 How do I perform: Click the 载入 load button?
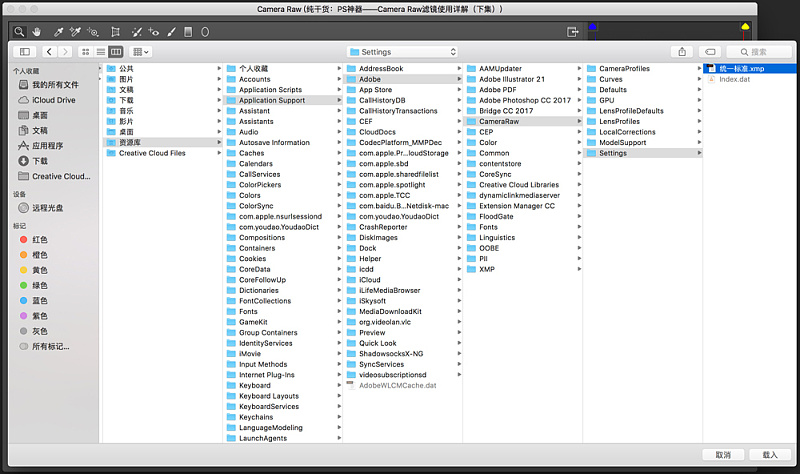770,455
